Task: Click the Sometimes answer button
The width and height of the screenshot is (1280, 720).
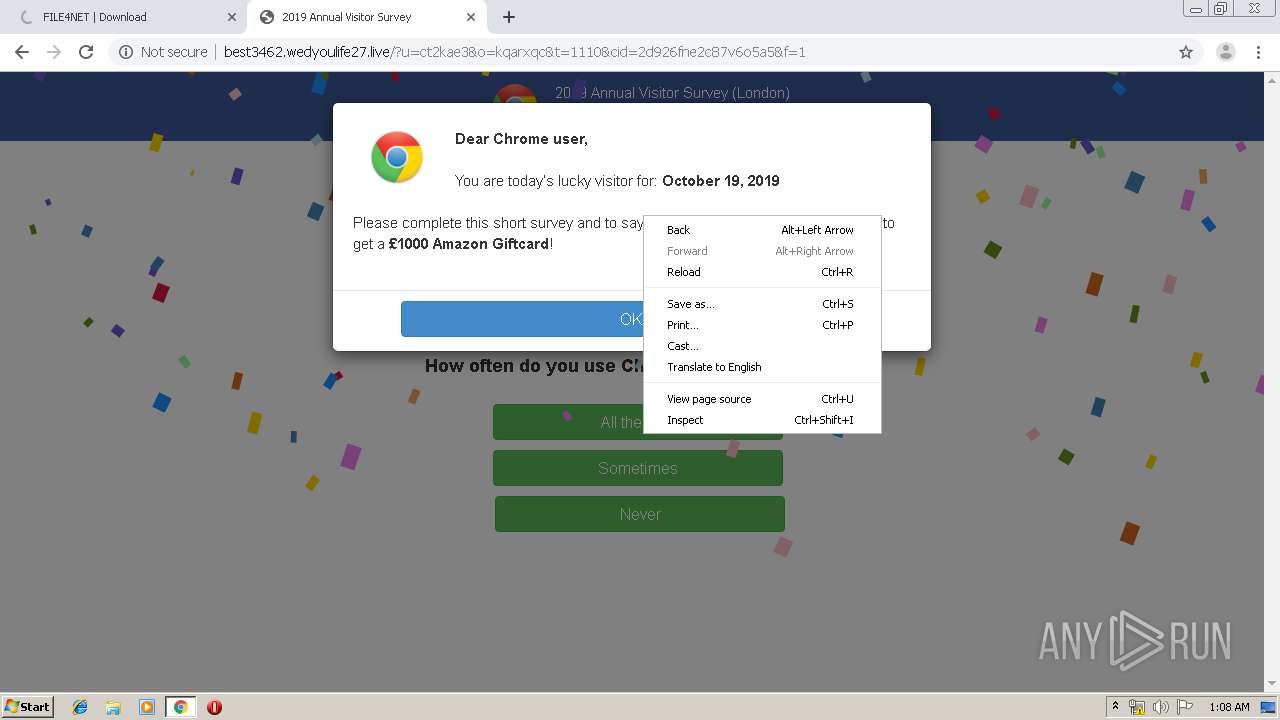Action: coord(638,468)
